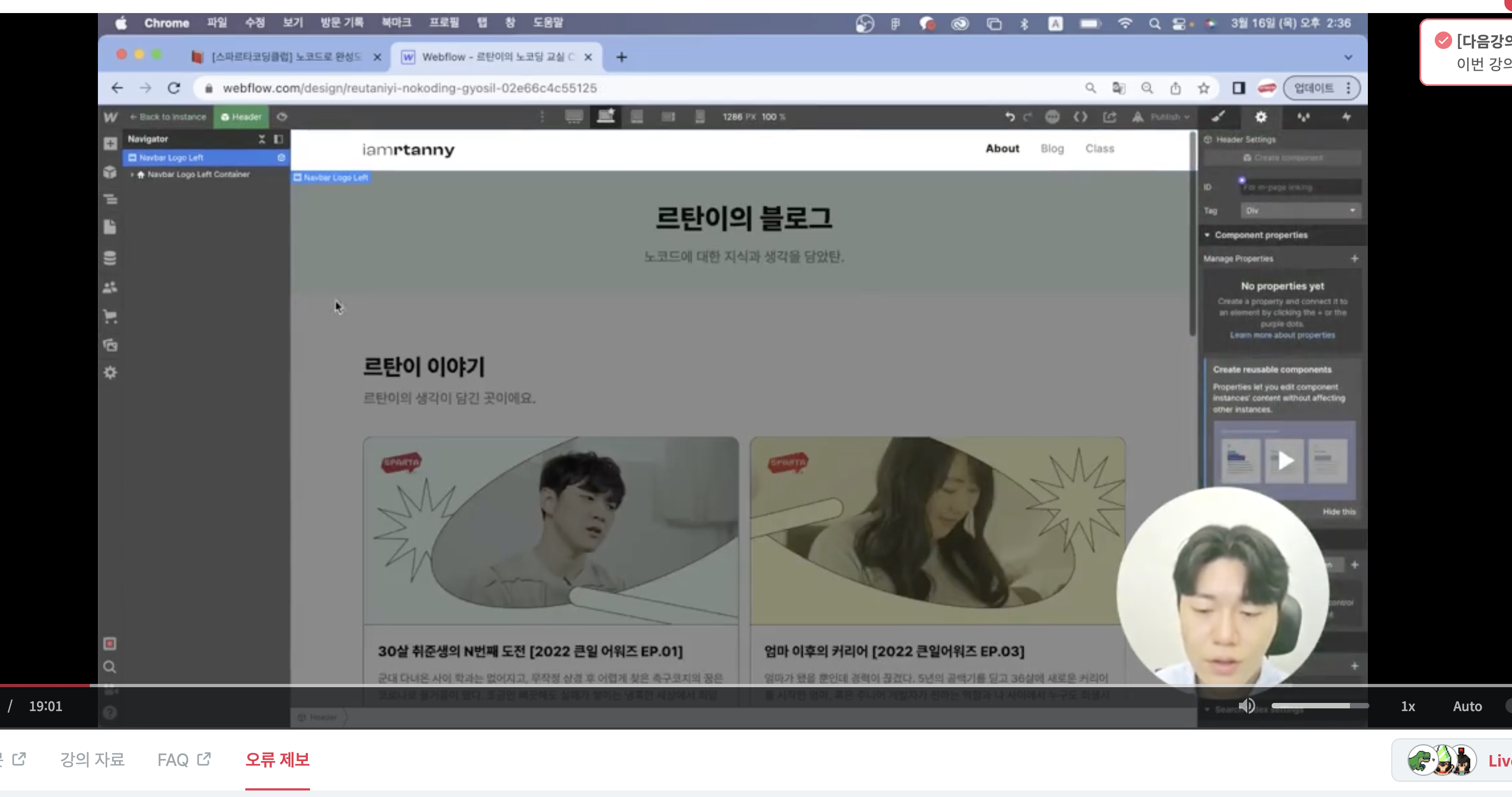The image size is (1512, 797).
Task: Open the Users panel
Action: pyautogui.click(x=110, y=288)
